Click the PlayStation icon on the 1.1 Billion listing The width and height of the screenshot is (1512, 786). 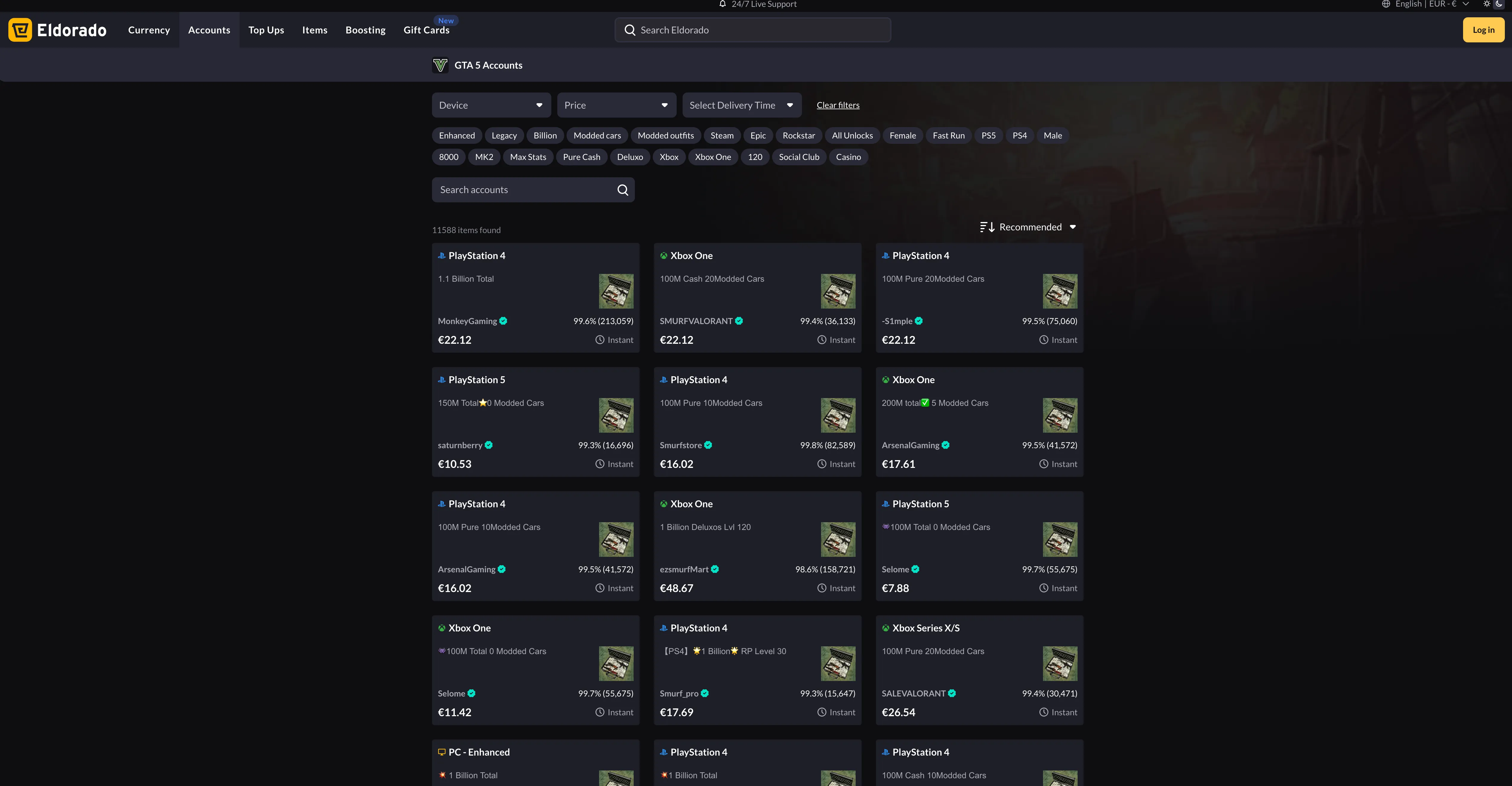[x=441, y=255]
